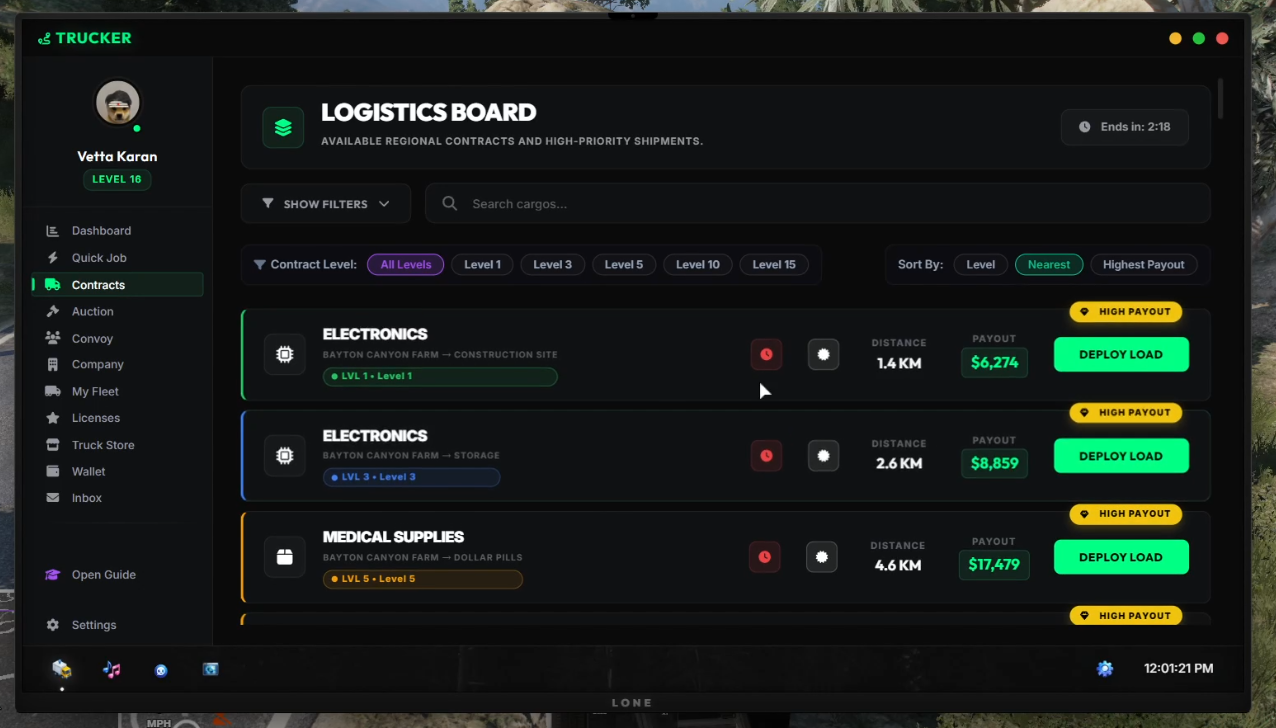Click the Contract Level funnel icon
The height and width of the screenshot is (728, 1276).
260,265
